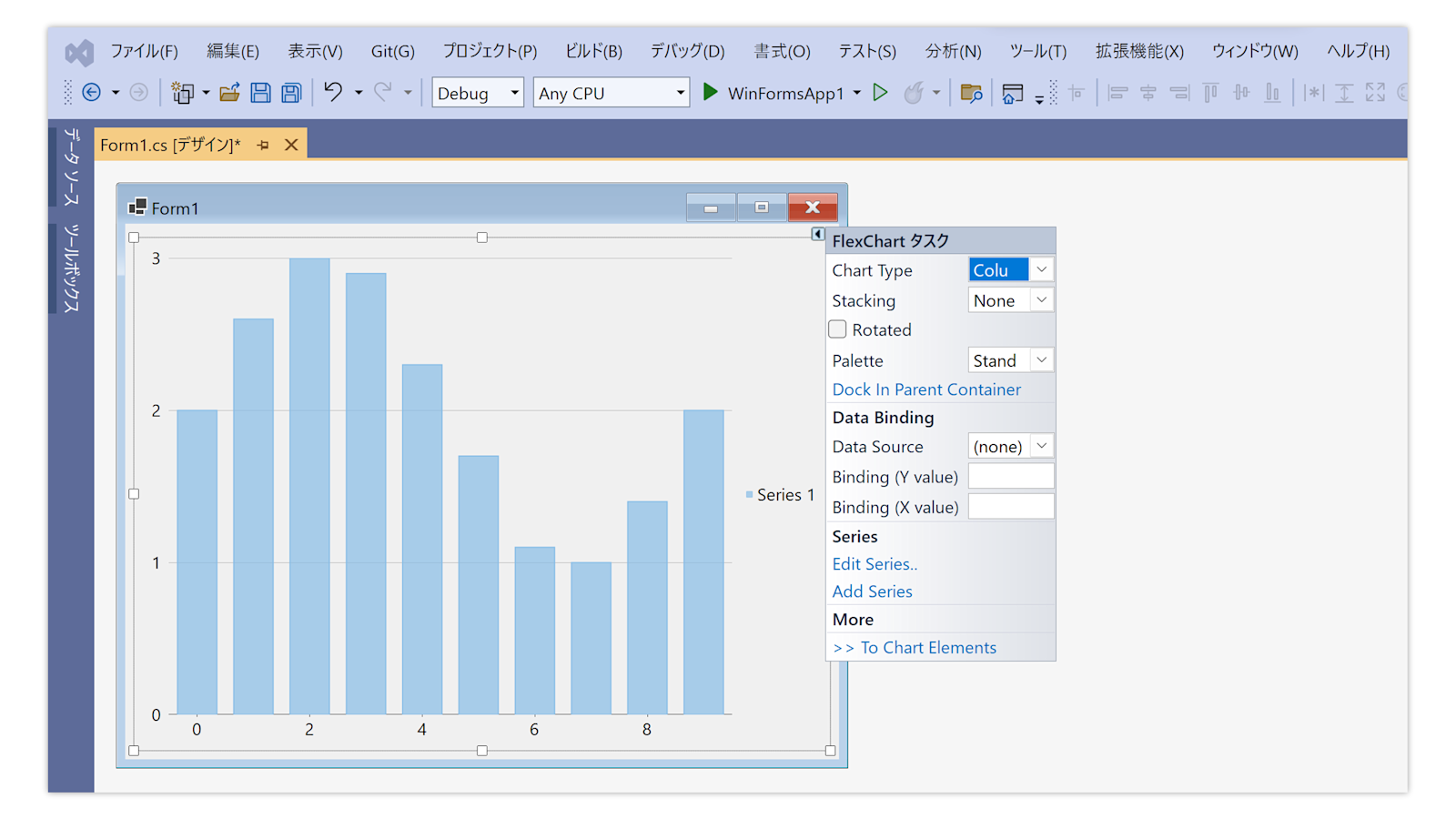Click the start without debugging outline play icon
Image resolution: width=1456 pixels, height=819 pixels.
880,93
